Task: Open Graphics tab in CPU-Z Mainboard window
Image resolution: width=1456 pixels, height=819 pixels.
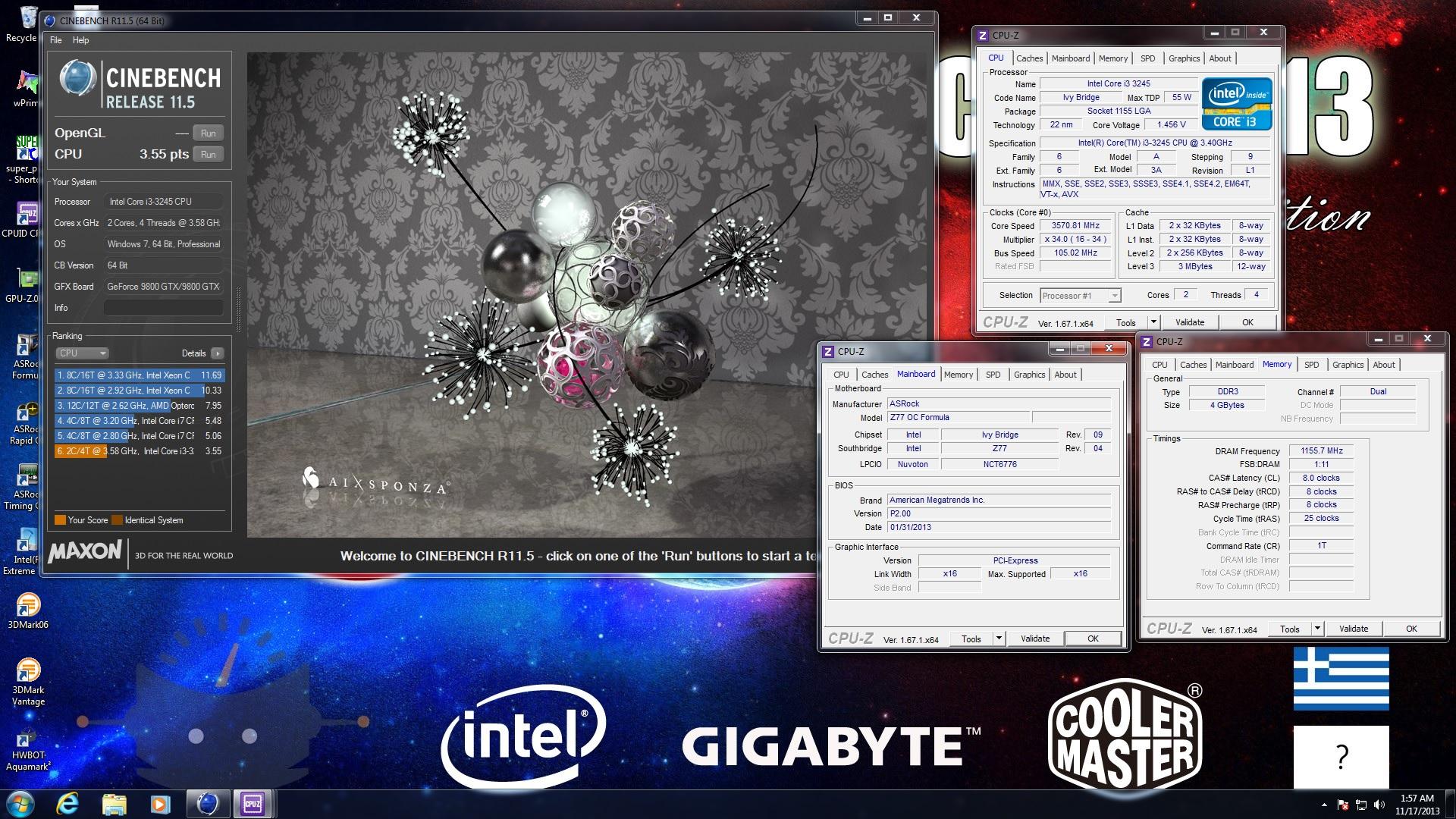Action: [x=1029, y=375]
